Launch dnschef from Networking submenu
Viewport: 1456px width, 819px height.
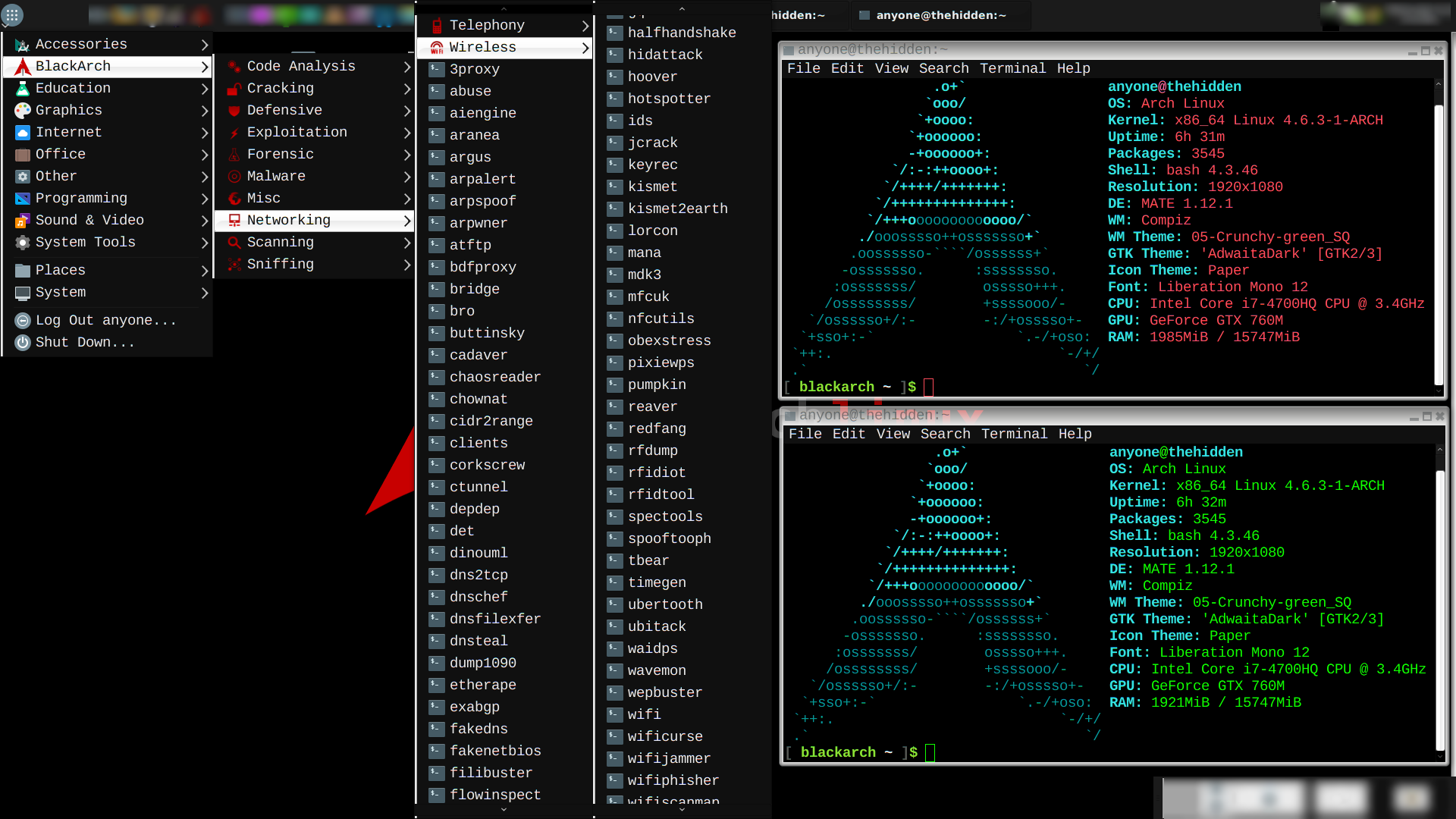[479, 598]
